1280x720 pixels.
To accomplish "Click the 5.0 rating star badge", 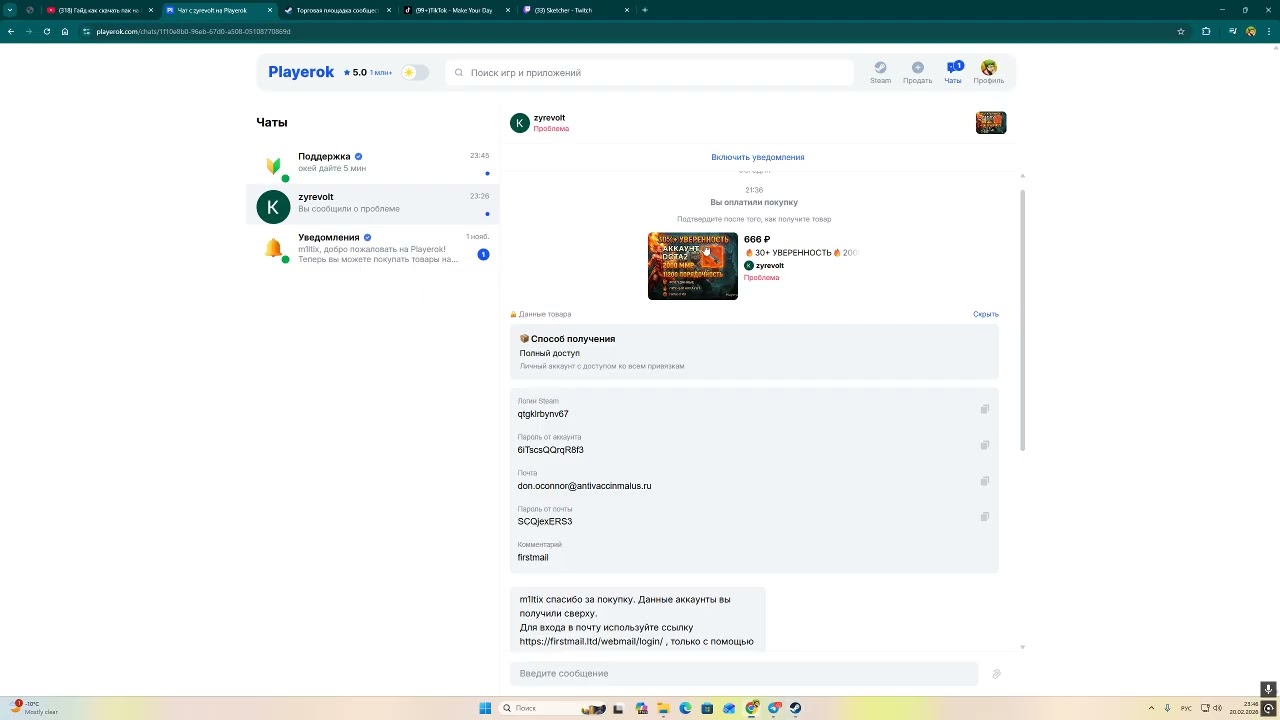I will (355, 73).
